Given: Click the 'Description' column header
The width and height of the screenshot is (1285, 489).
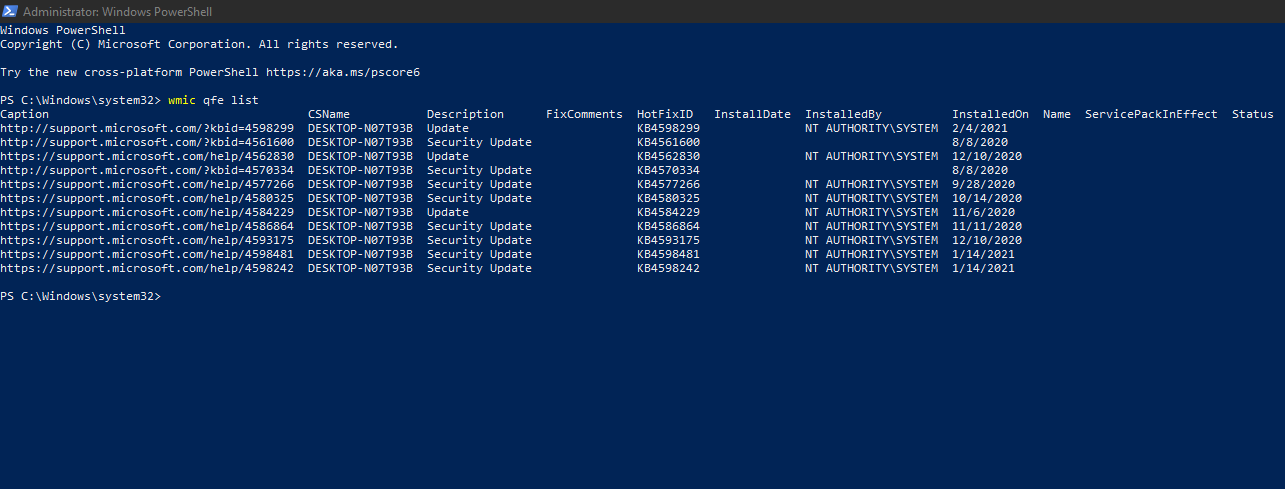Looking at the screenshot, I should (465, 114).
